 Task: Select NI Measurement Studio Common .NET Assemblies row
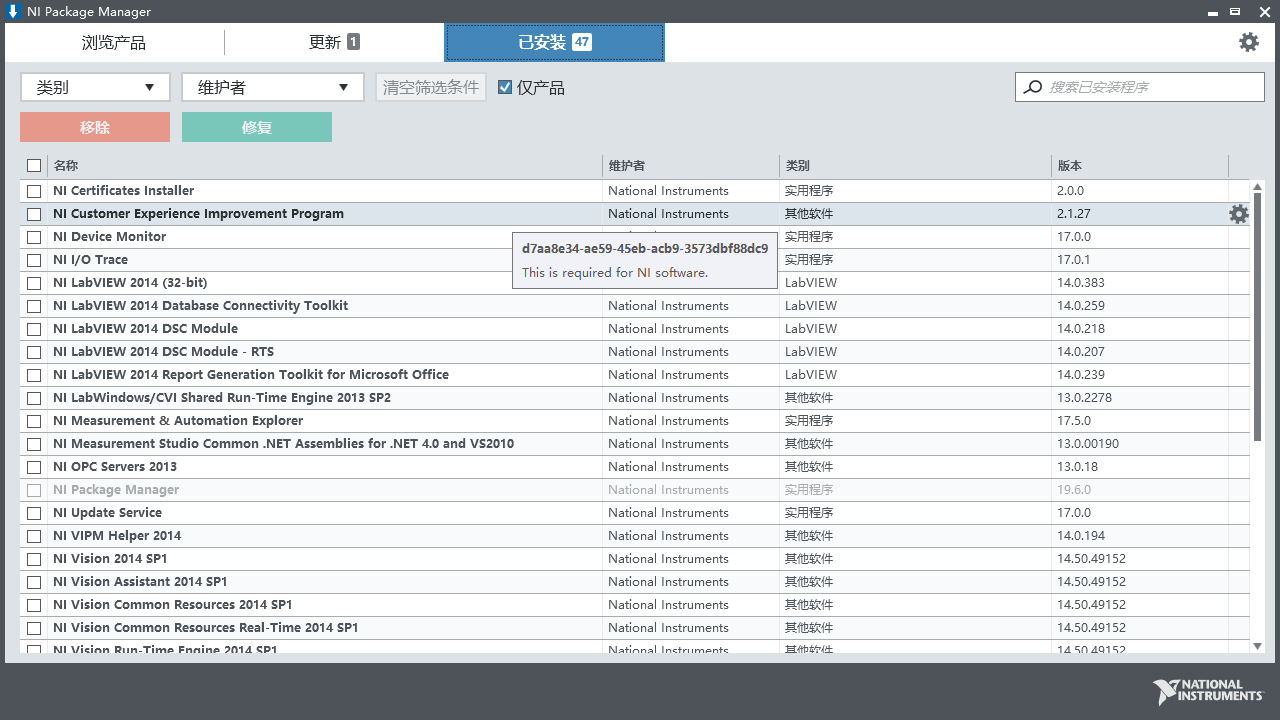point(635,444)
